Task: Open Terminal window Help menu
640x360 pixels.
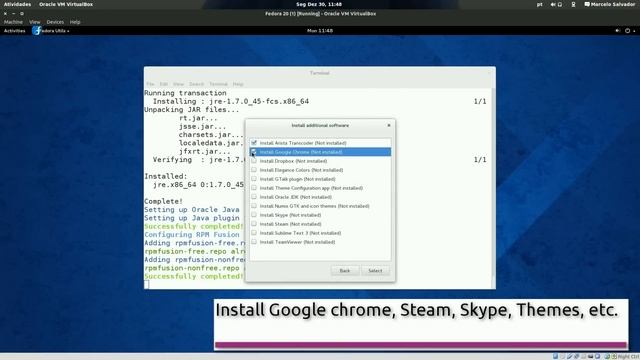Action: (x=238, y=84)
